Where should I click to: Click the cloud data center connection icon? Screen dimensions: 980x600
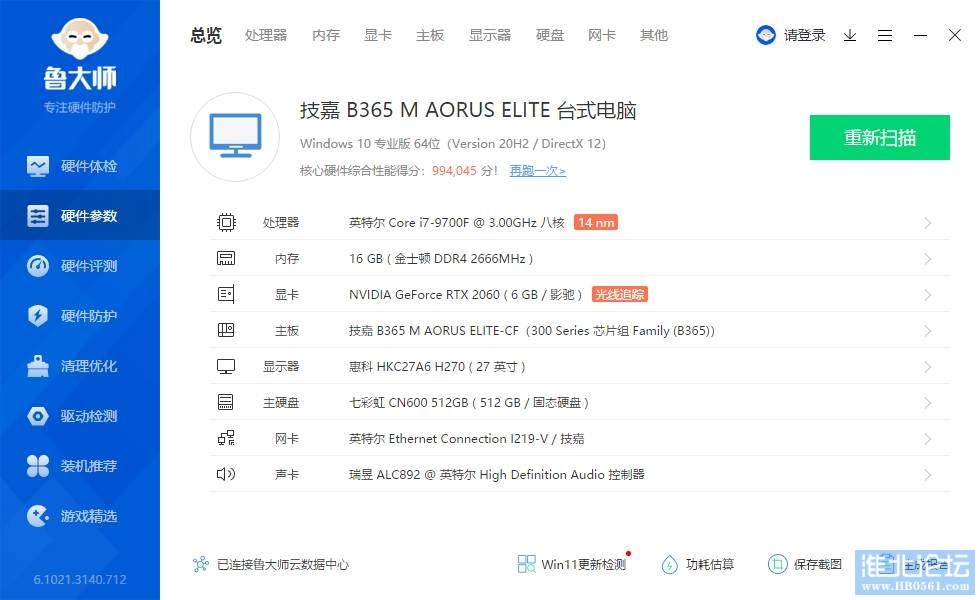(201, 564)
